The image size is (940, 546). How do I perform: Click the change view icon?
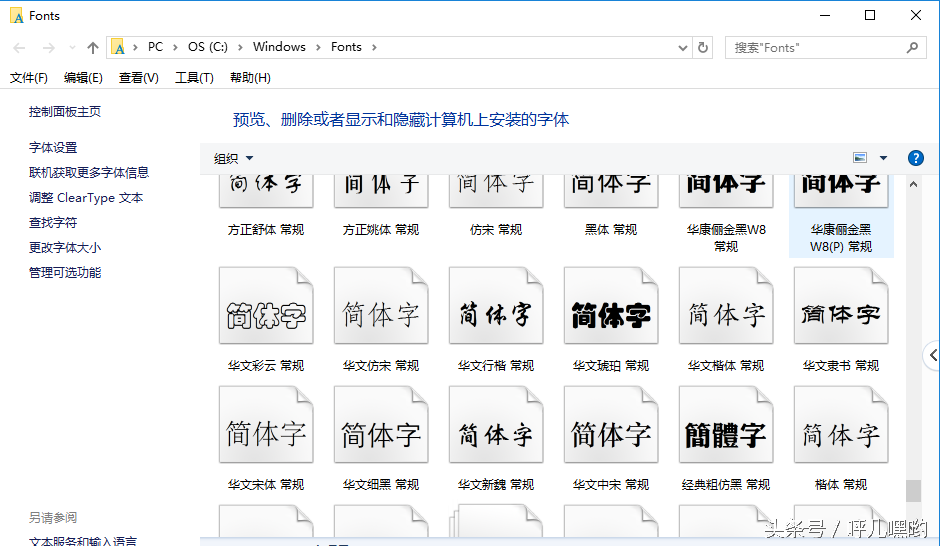[x=860, y=158]
